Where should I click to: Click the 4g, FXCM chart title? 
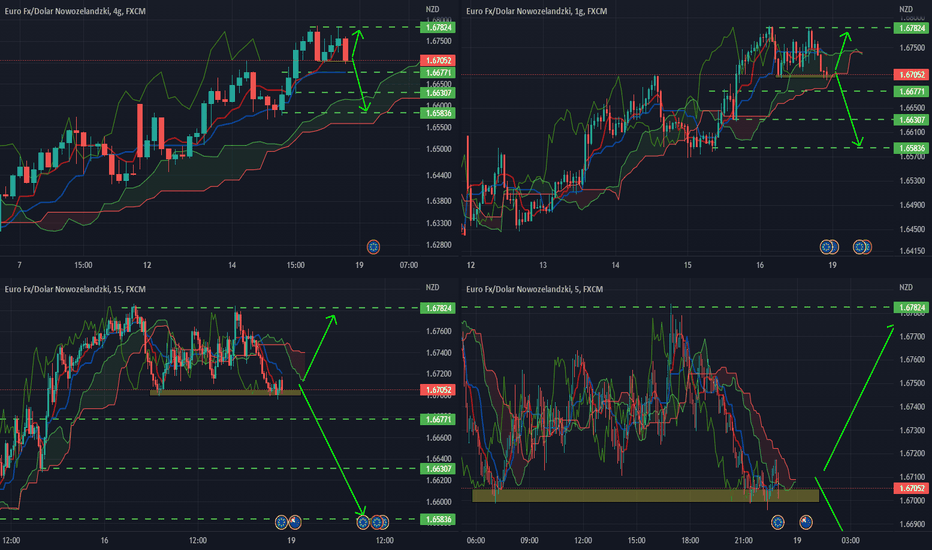tap(75, 11)
